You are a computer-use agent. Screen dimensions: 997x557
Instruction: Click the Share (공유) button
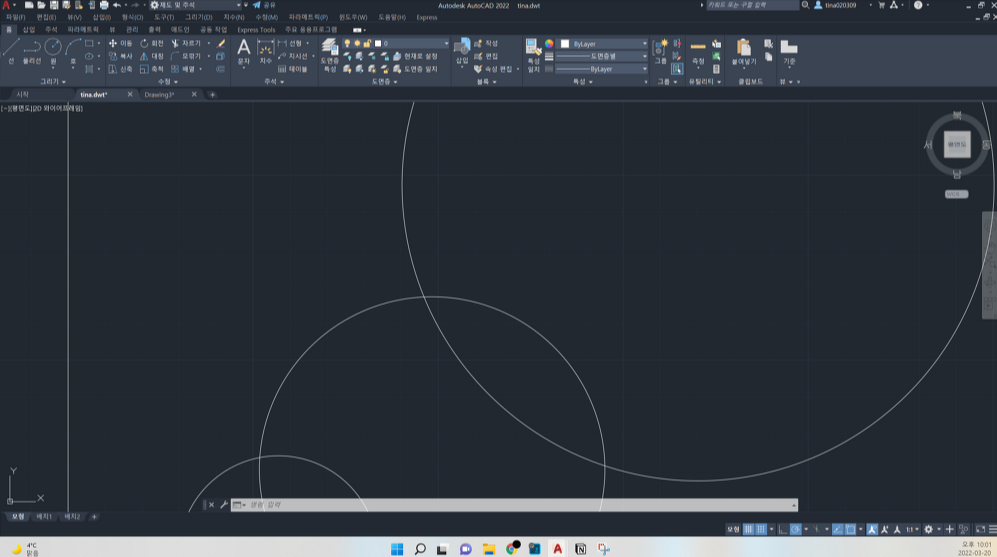pyautogui.click(x=264, y=5)
